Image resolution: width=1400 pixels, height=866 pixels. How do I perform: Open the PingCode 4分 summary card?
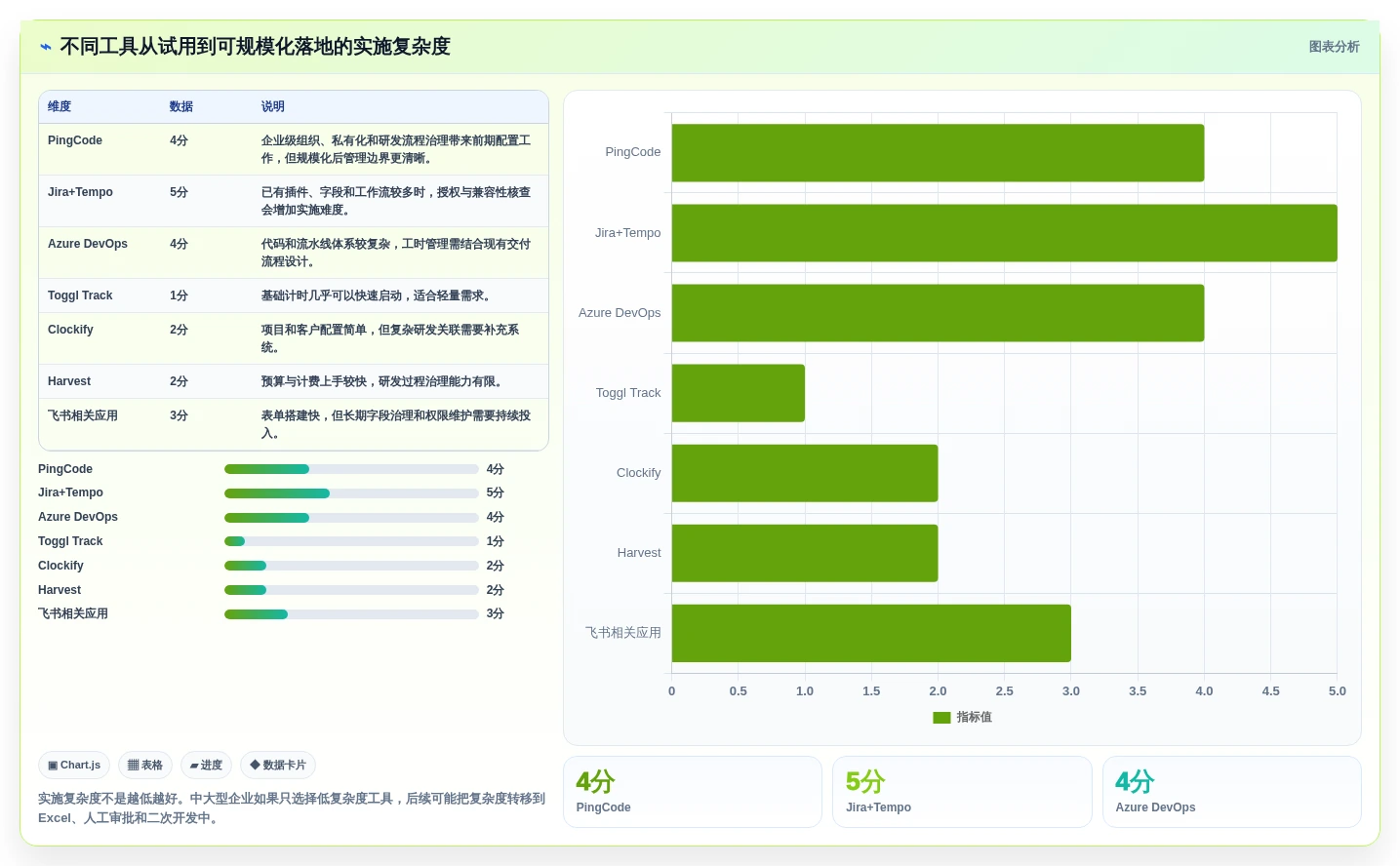[693, 792]
